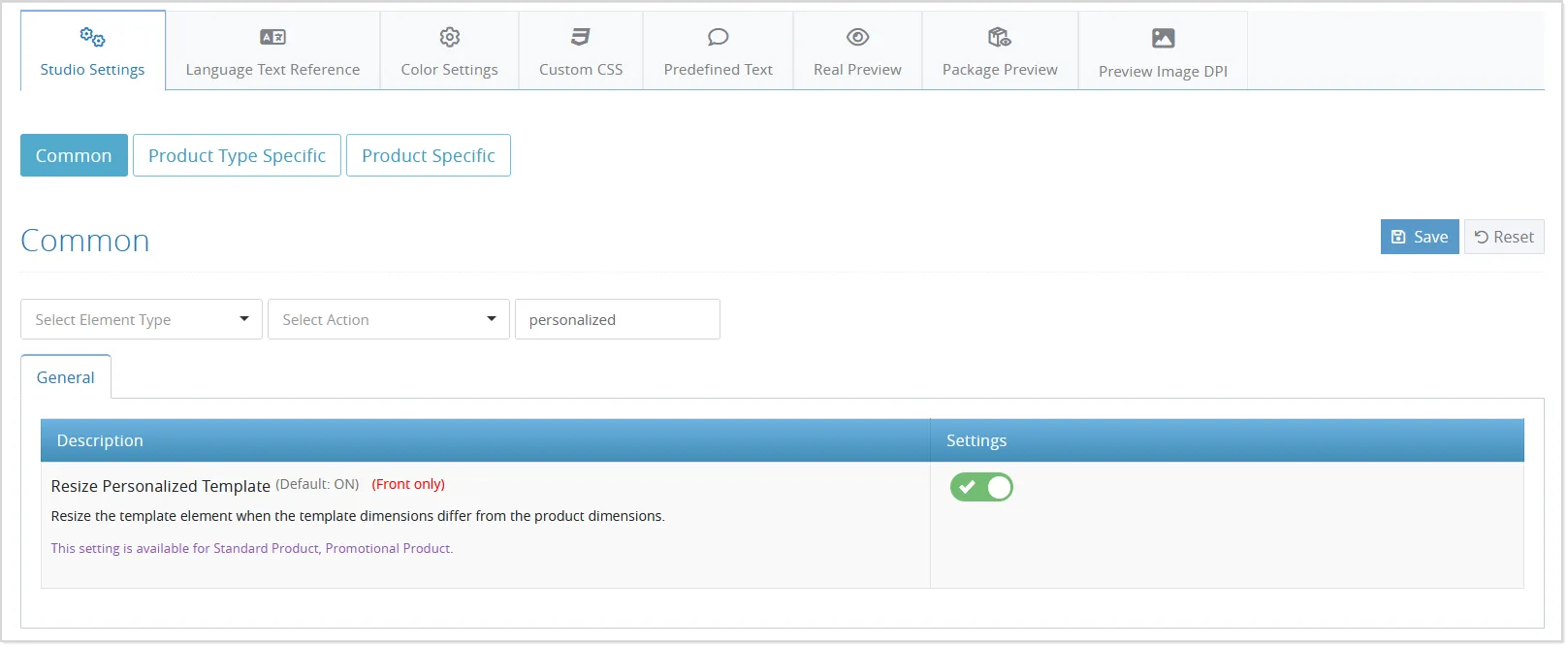Select the Common settings tab
The width and height of the screenshot is (1568, 647).
[74, 155]
